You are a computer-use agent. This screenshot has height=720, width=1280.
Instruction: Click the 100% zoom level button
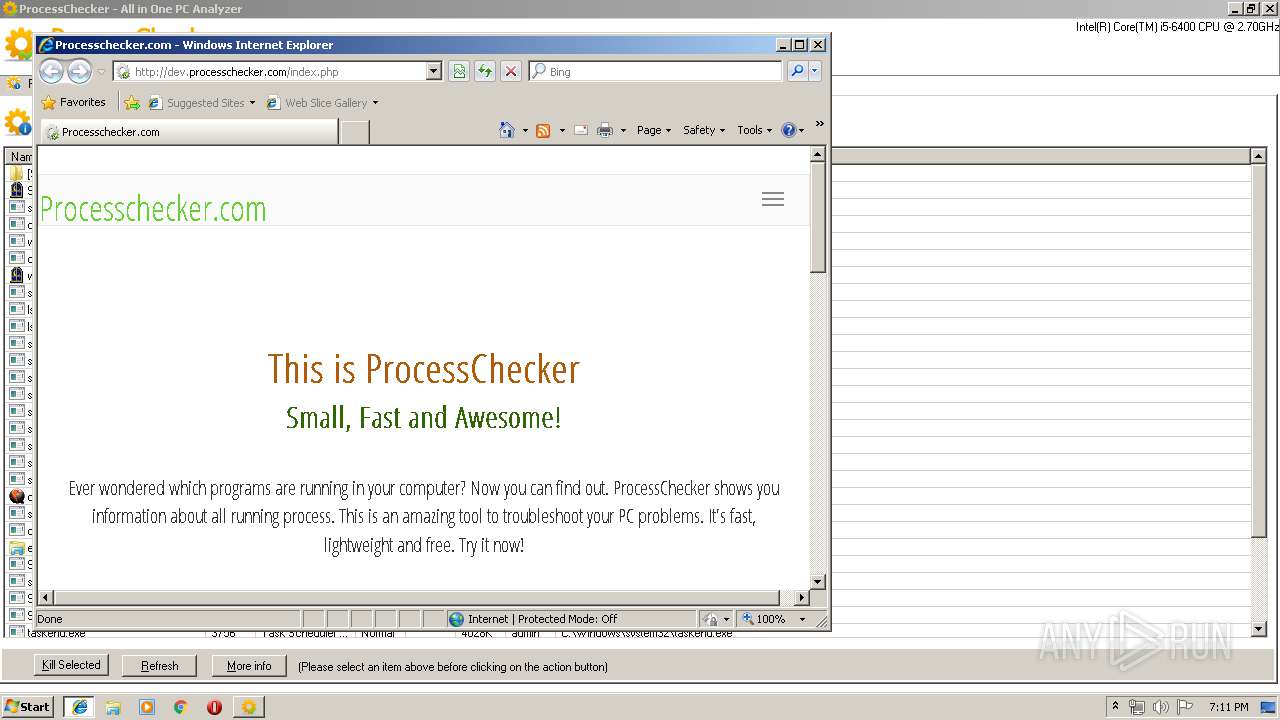[766, 619]
